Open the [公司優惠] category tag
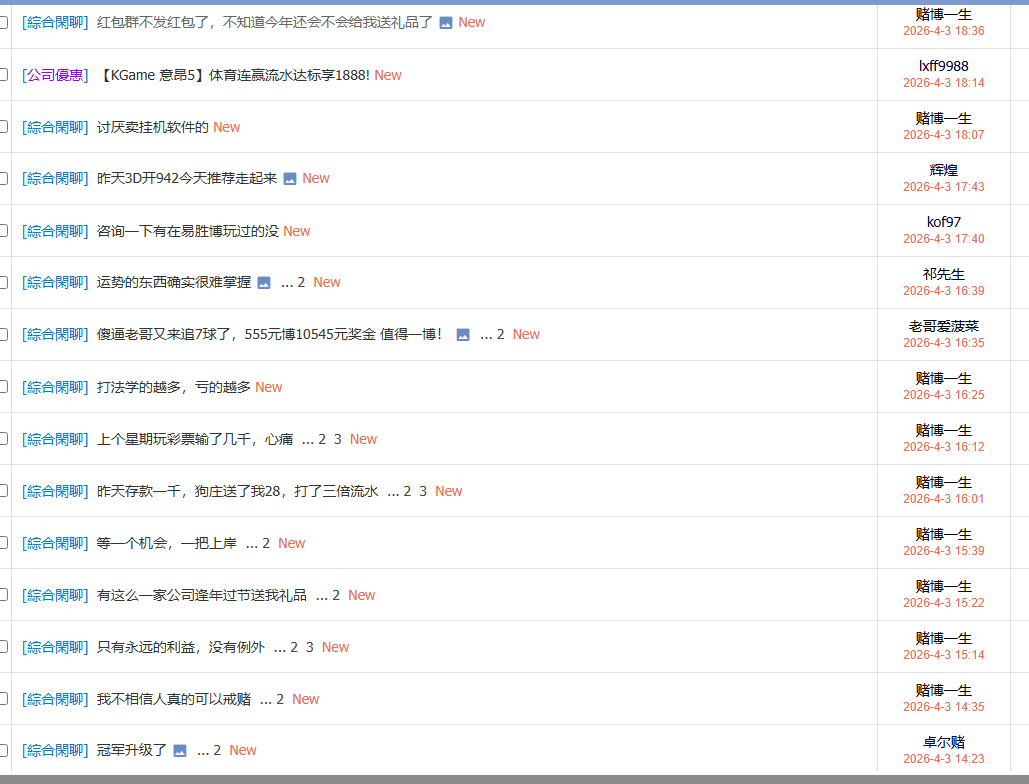Image resolution: width=1029 pixels, height=784 pixels. click(55, 75)
